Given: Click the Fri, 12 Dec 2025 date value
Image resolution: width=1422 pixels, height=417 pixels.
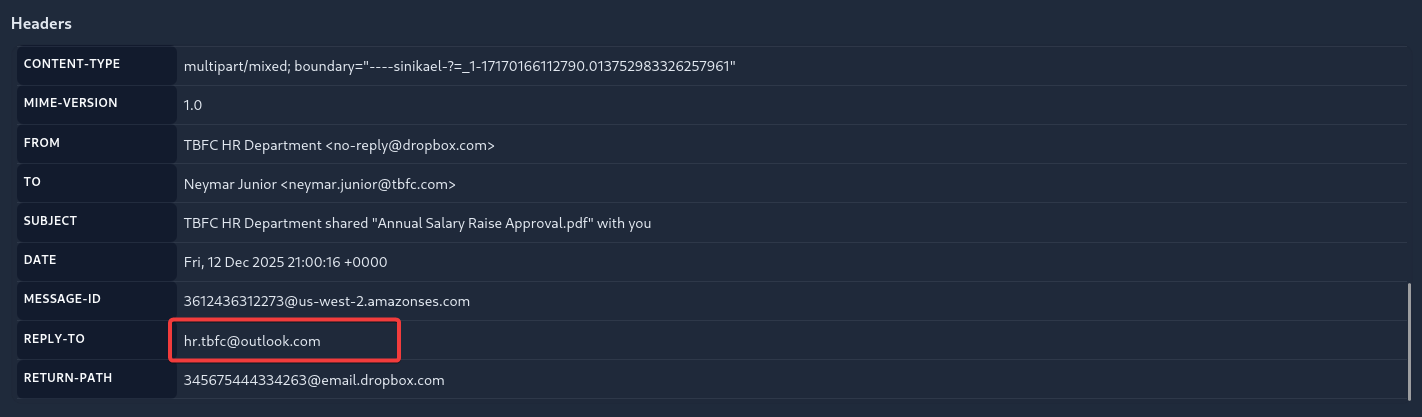Looking at the screenshot, I should coord(285,262).
